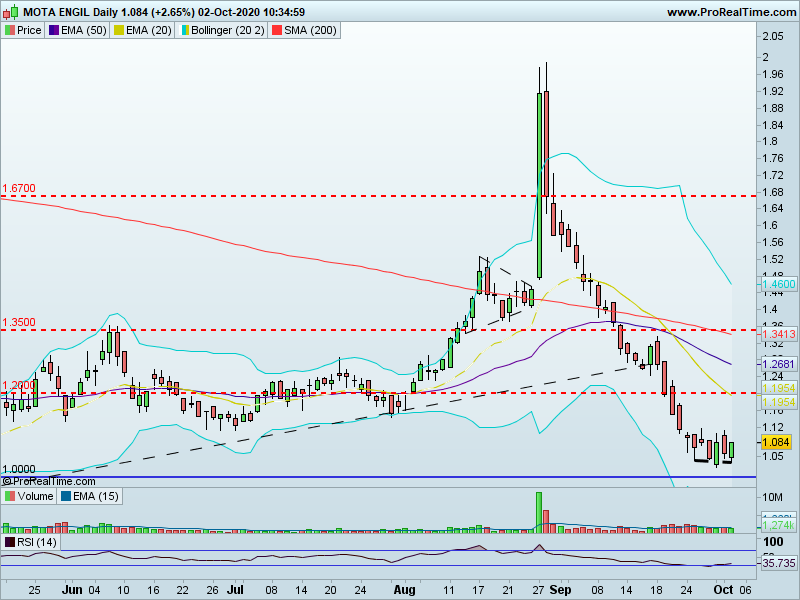Click the 1.12 price axis label
The image size is (800, 600).
[773, 427]
